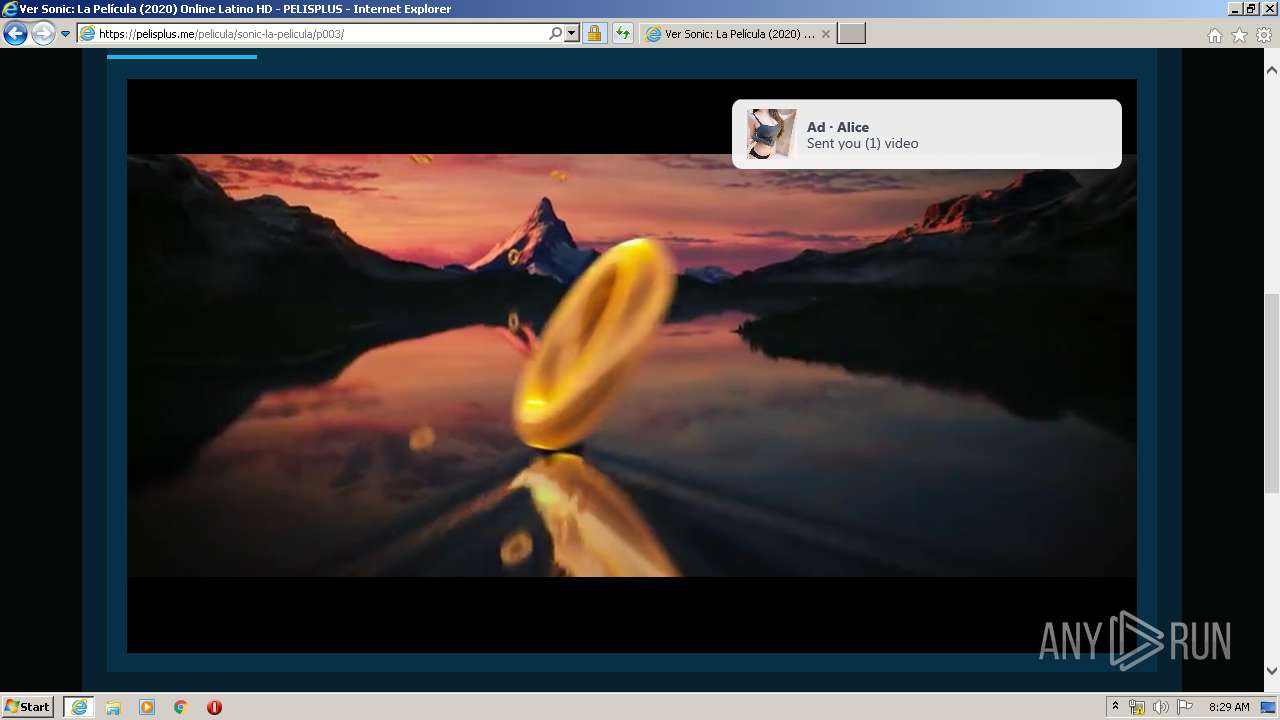This screenshot has width=1280, height=720.
Task: Click the Internet Explorer logo in the title bar
Action: click(x=10, y=9)
